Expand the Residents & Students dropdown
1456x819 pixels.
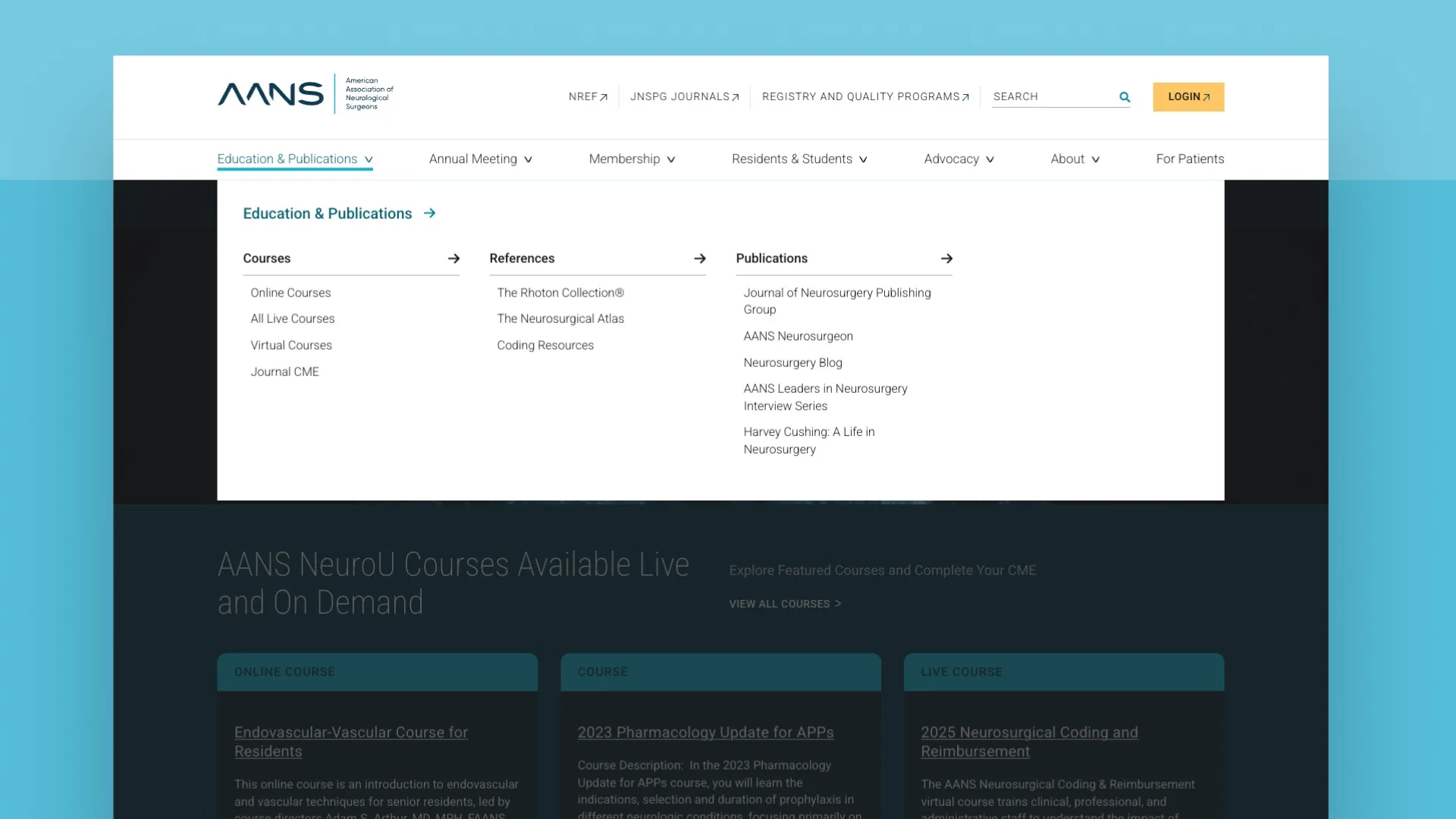[x=799, y=158]
